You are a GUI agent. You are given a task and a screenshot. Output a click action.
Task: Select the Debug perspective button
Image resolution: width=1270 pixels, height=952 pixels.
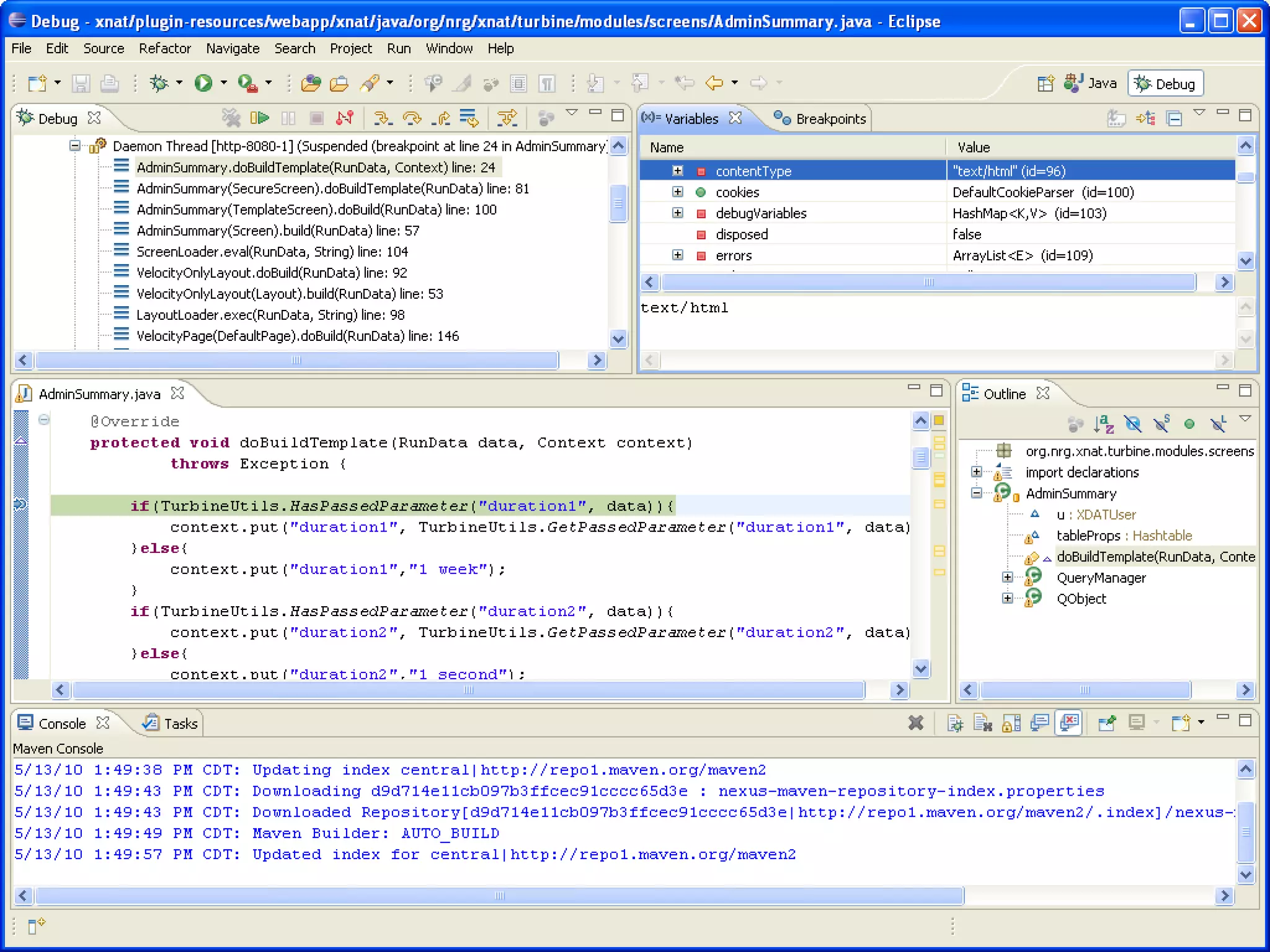pos(1166,84)
